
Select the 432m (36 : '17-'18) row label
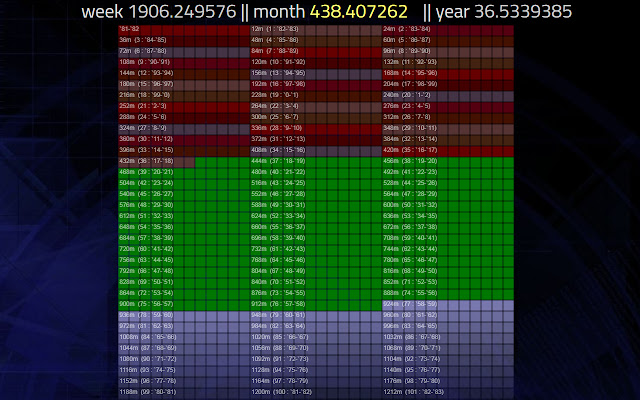(146, 161)
